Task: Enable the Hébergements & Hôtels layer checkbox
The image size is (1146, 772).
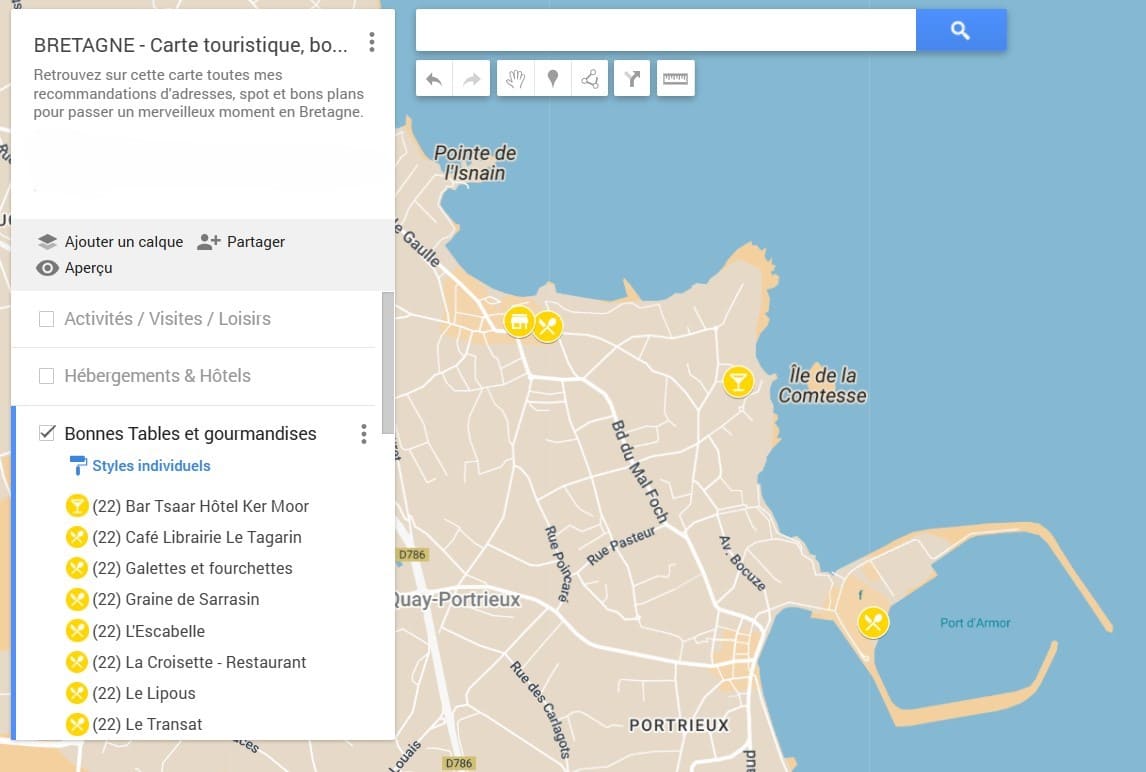Action: pos(46,376)
